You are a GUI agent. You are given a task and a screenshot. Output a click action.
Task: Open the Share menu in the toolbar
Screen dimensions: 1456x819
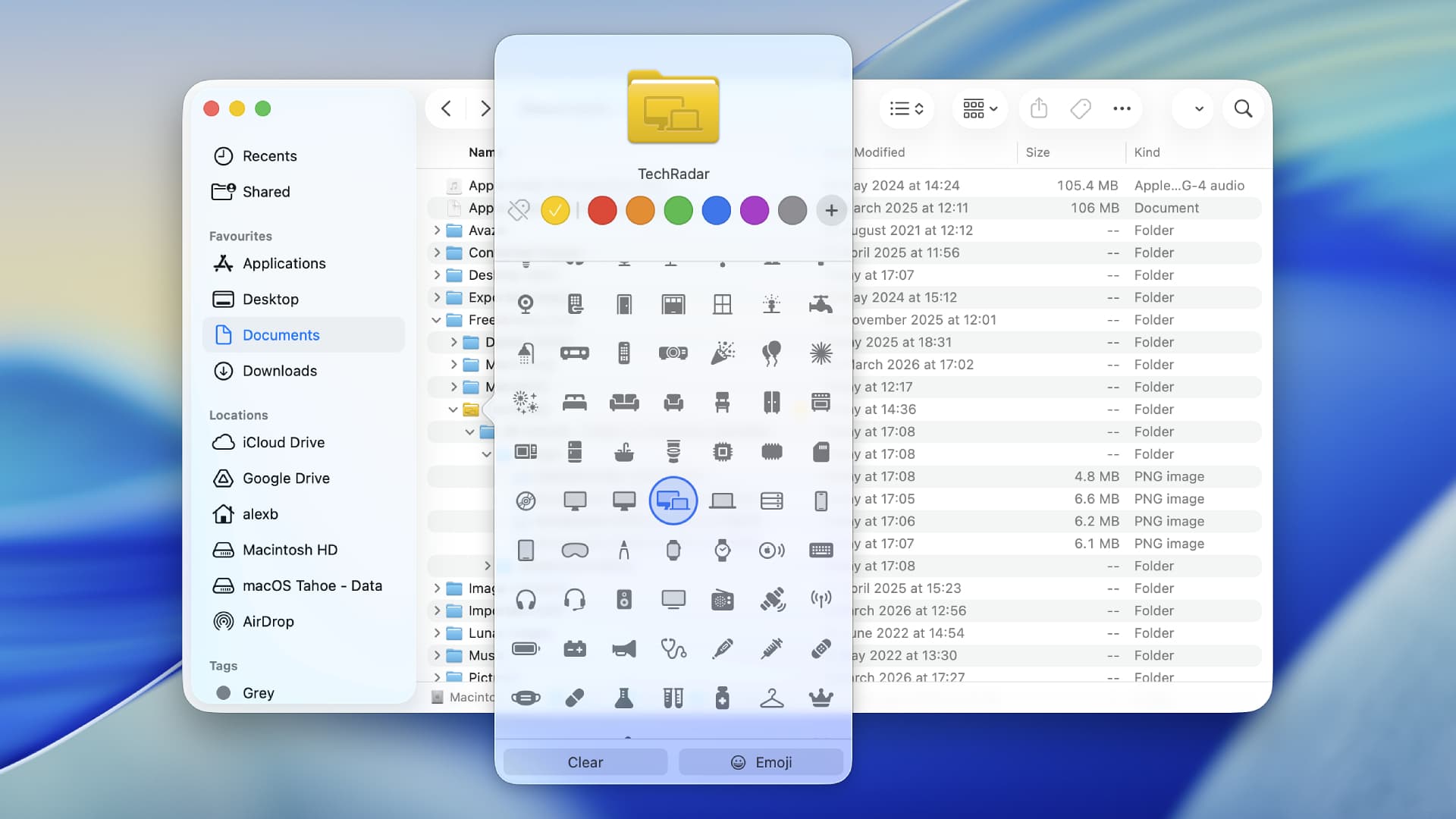tap(1038, 108)
